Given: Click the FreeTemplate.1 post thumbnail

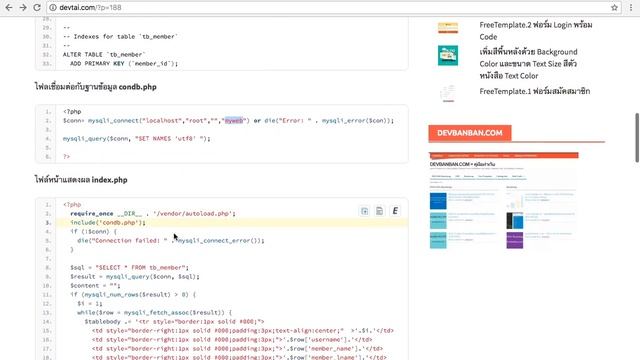Looking at the screenshot, I should (448, 93).
